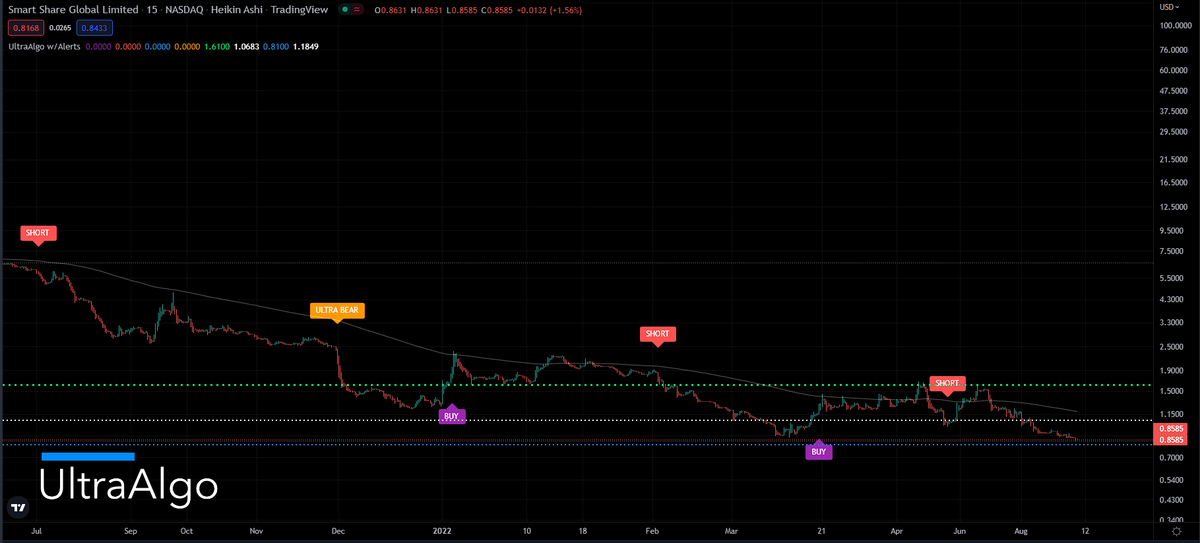This screenshot has width=1200, height=543.
Task: Click the sell price 0.8168 button
Action: point(24,28)
